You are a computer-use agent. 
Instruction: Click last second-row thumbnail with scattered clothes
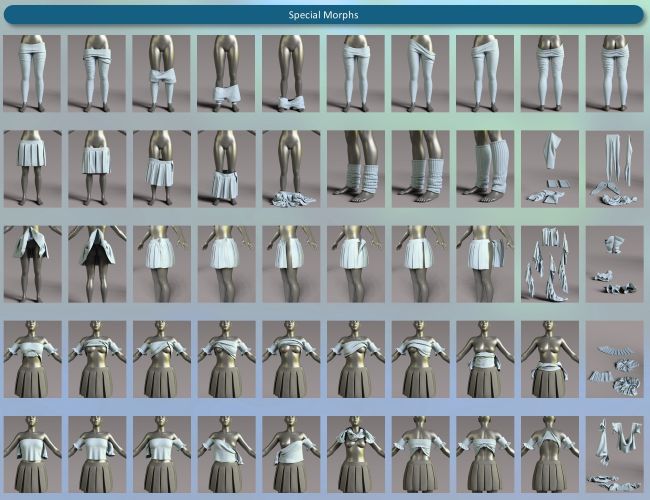[x=615, y=166]
